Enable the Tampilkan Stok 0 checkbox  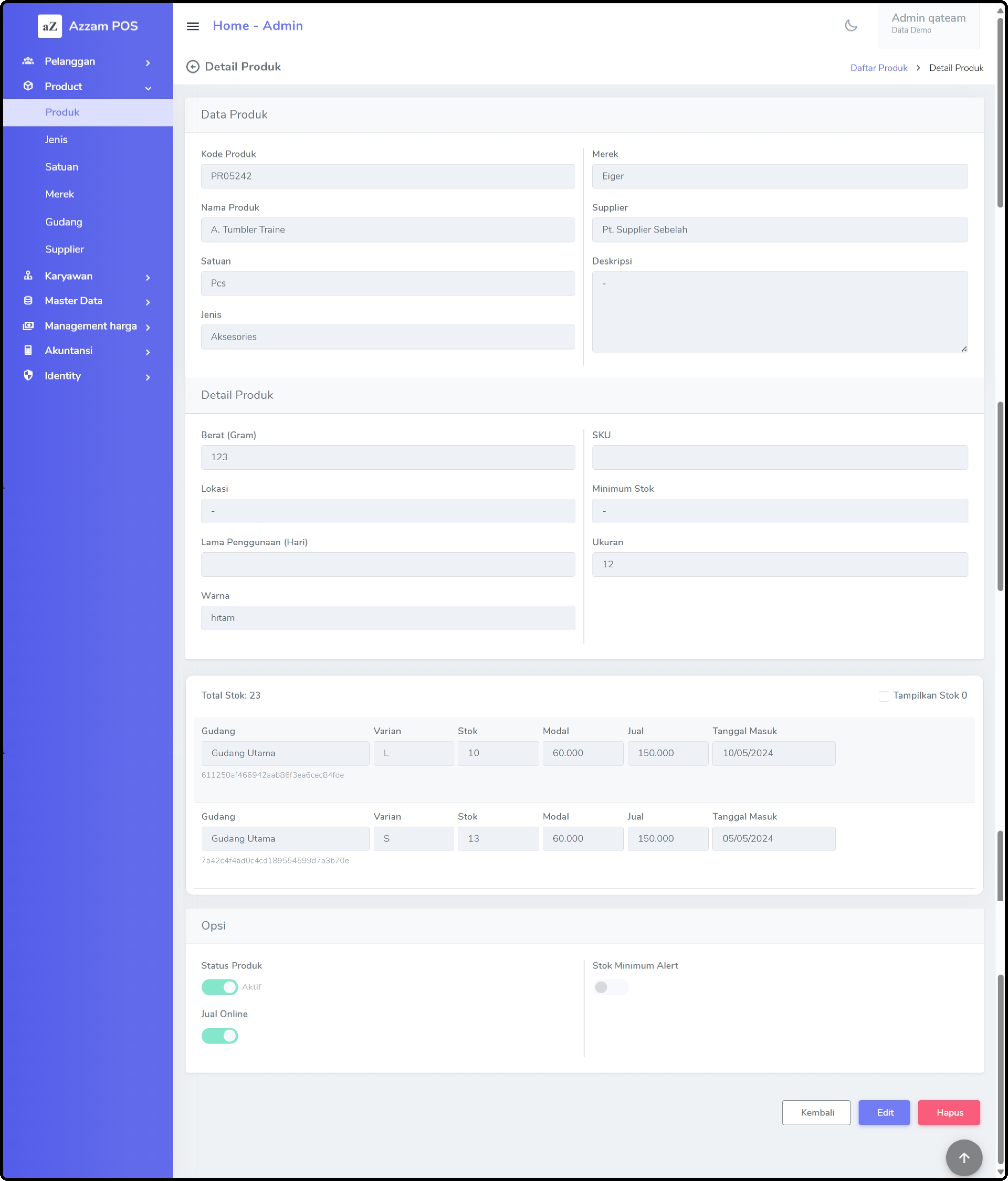click(x=884, y=696)
